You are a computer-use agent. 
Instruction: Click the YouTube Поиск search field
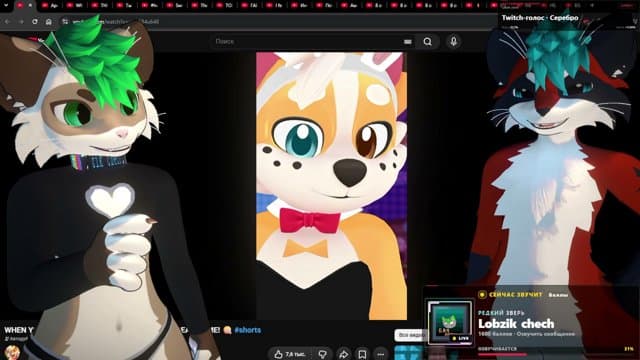pyautogui.click(x=306, y=41)
